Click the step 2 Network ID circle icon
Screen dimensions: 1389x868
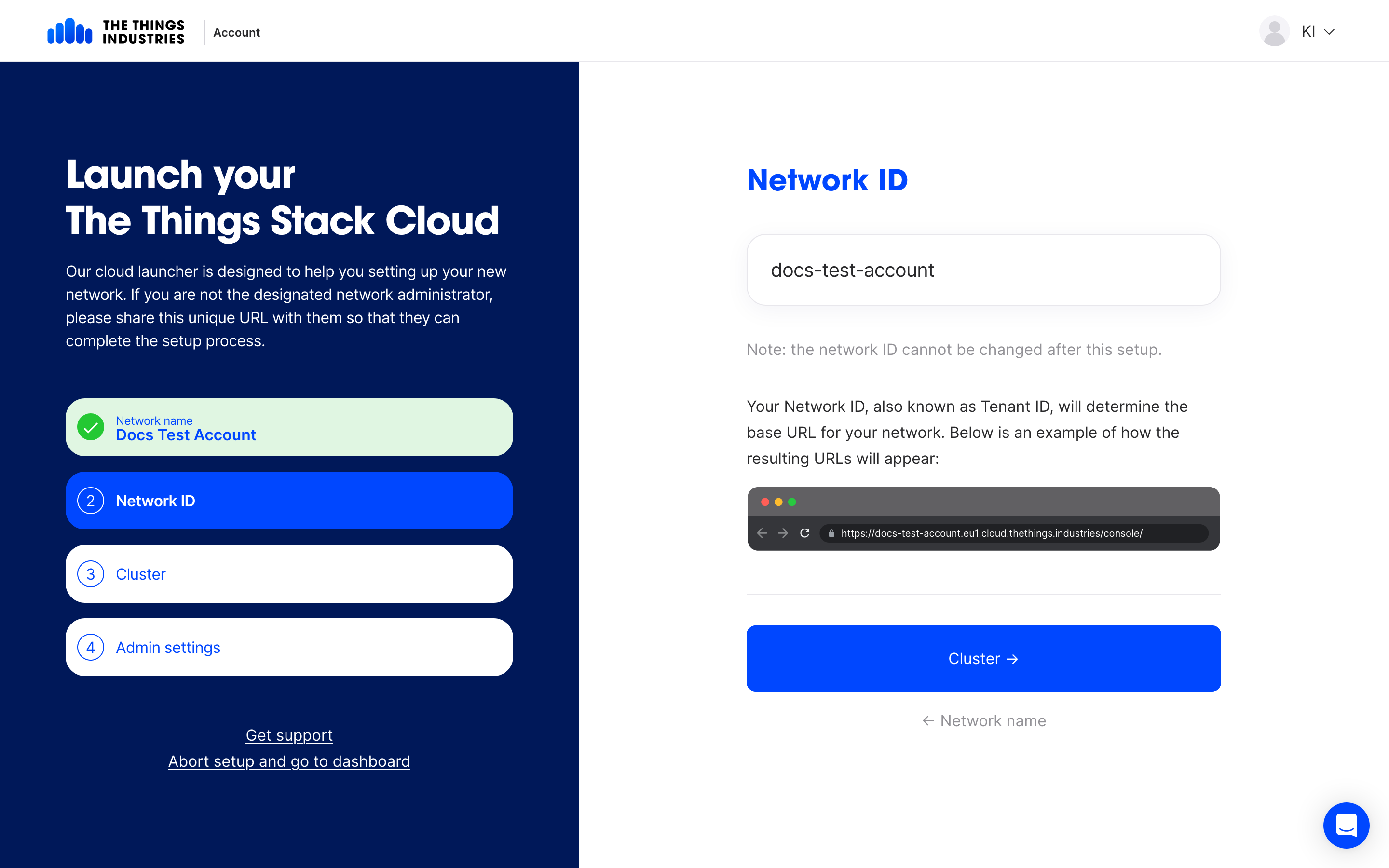tap(90, 500)
